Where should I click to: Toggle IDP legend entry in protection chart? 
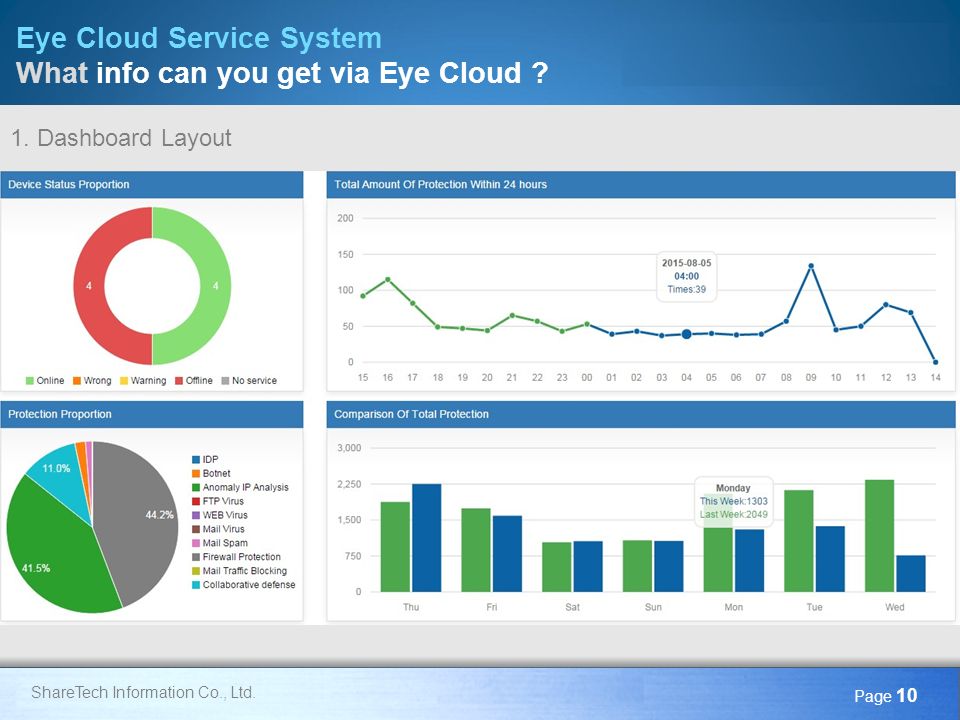click(205, 459)
